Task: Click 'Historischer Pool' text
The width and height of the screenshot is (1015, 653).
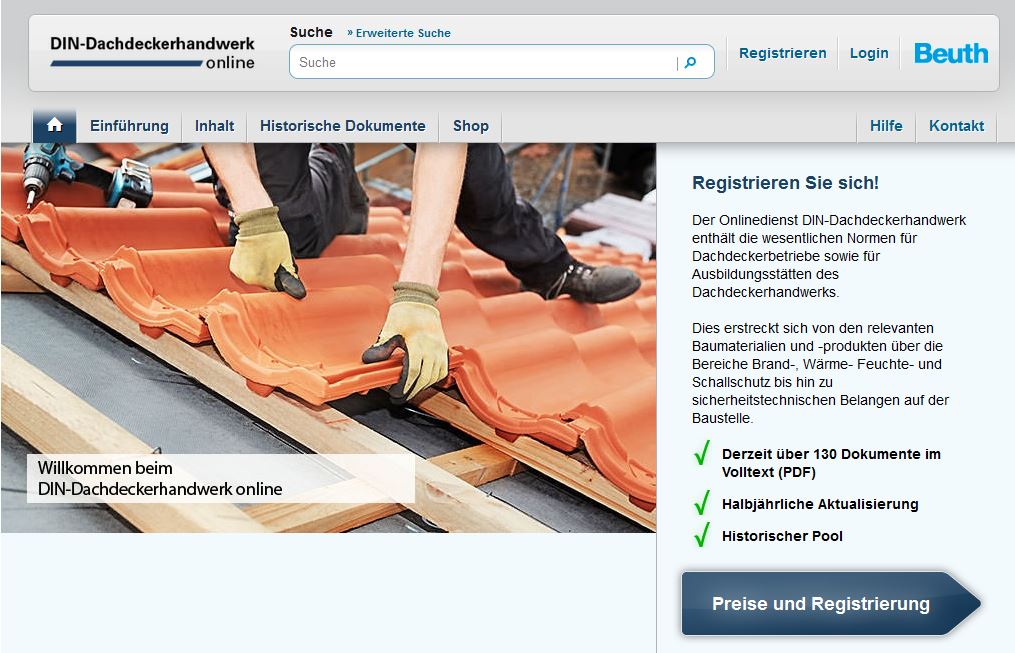Action: click(782, 536)
